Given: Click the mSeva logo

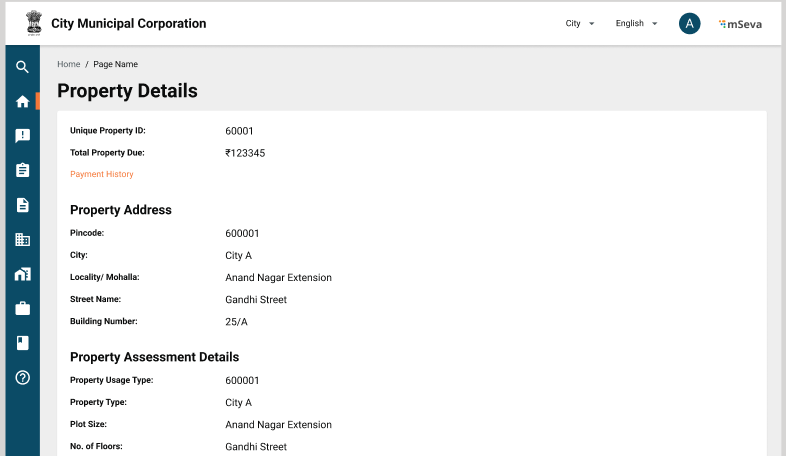Looking at the screenshot, I should click(740, 24).
